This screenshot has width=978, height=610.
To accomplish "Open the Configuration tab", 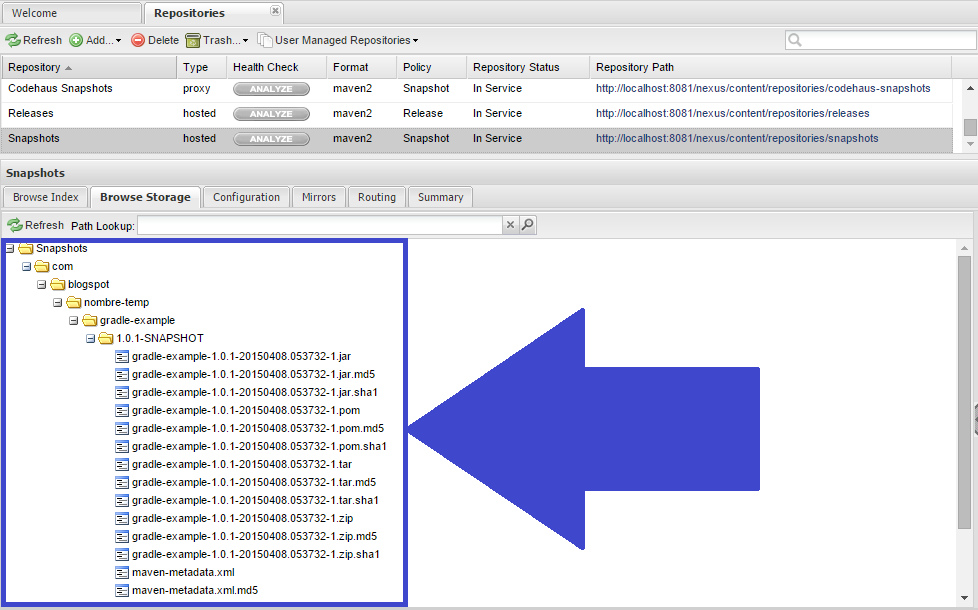I will (246, 197).
